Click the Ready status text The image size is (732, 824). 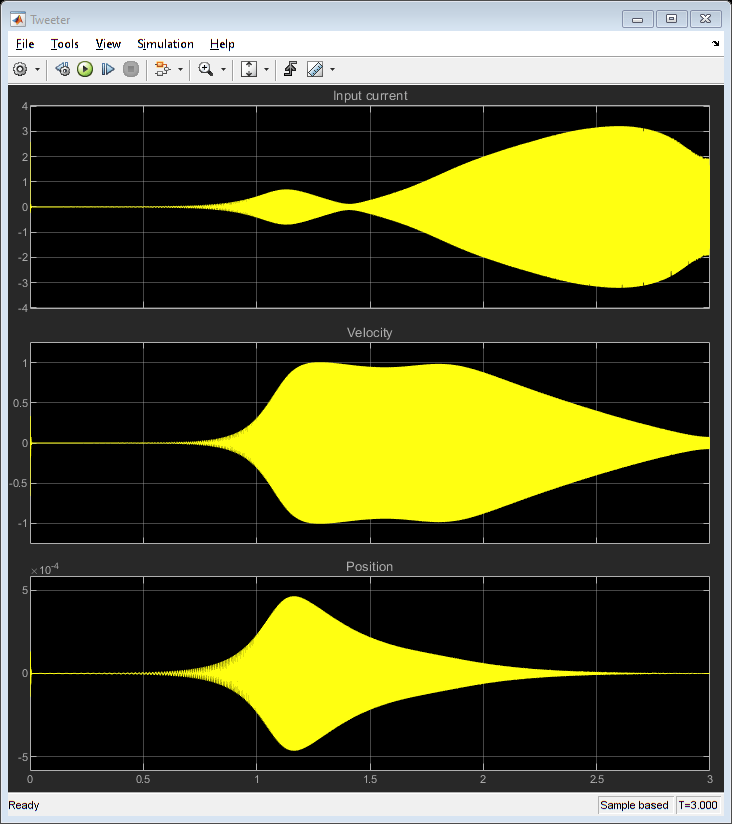coord(24,805)
